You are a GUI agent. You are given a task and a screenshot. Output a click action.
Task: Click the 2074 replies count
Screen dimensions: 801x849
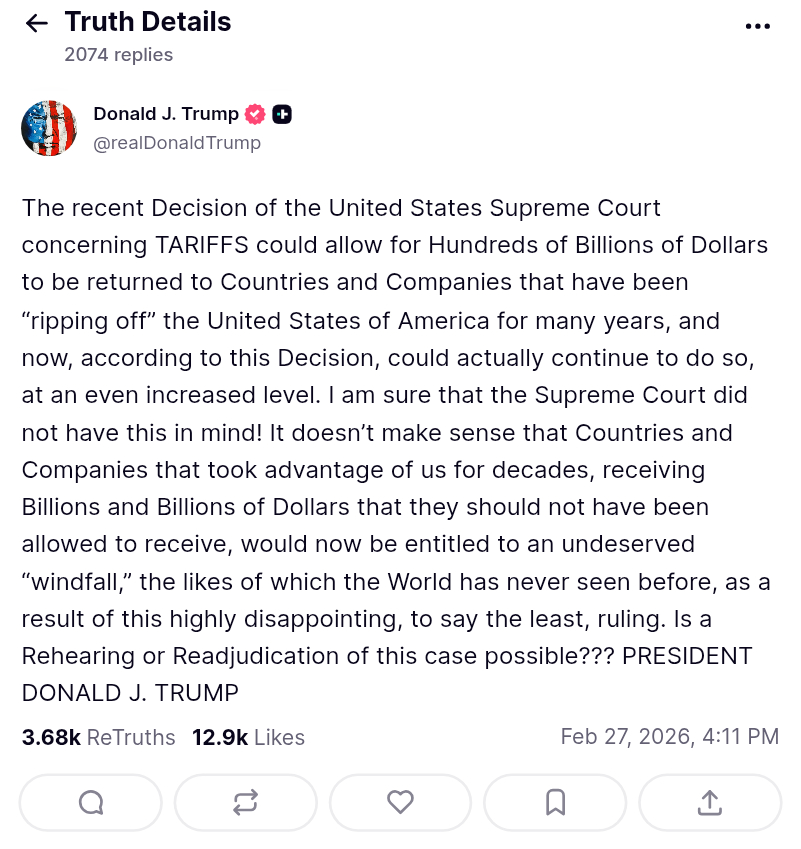tap(118, 55)
